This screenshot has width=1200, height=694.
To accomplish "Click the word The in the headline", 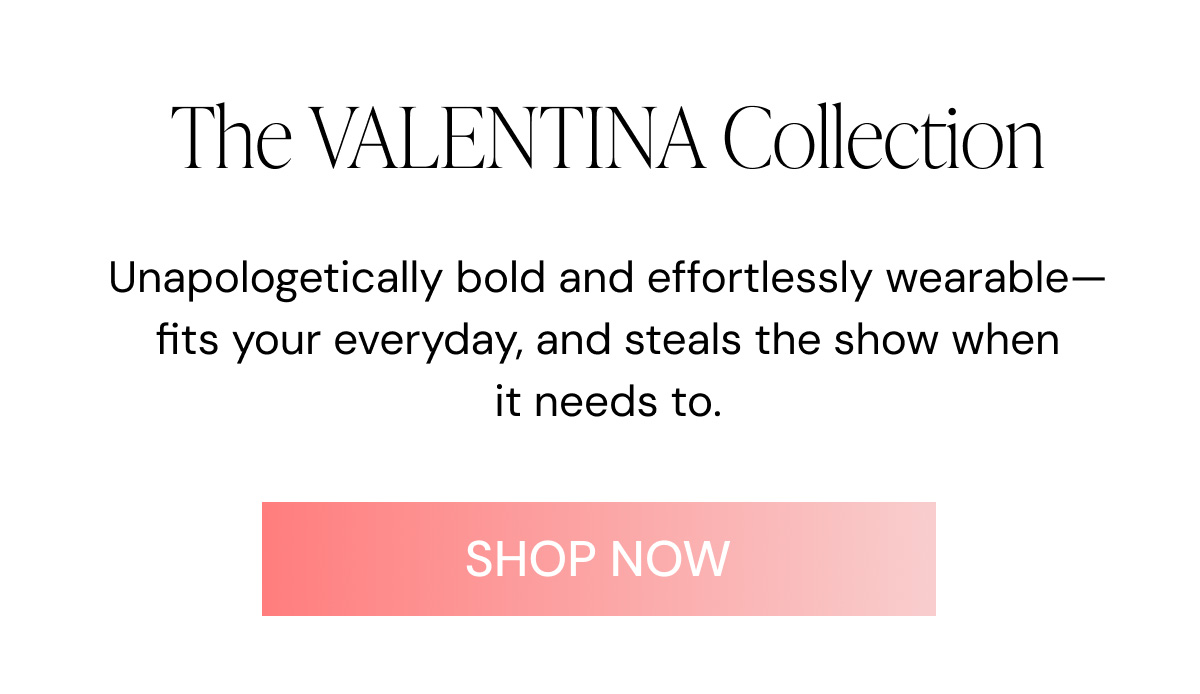I will pos(232,135).
